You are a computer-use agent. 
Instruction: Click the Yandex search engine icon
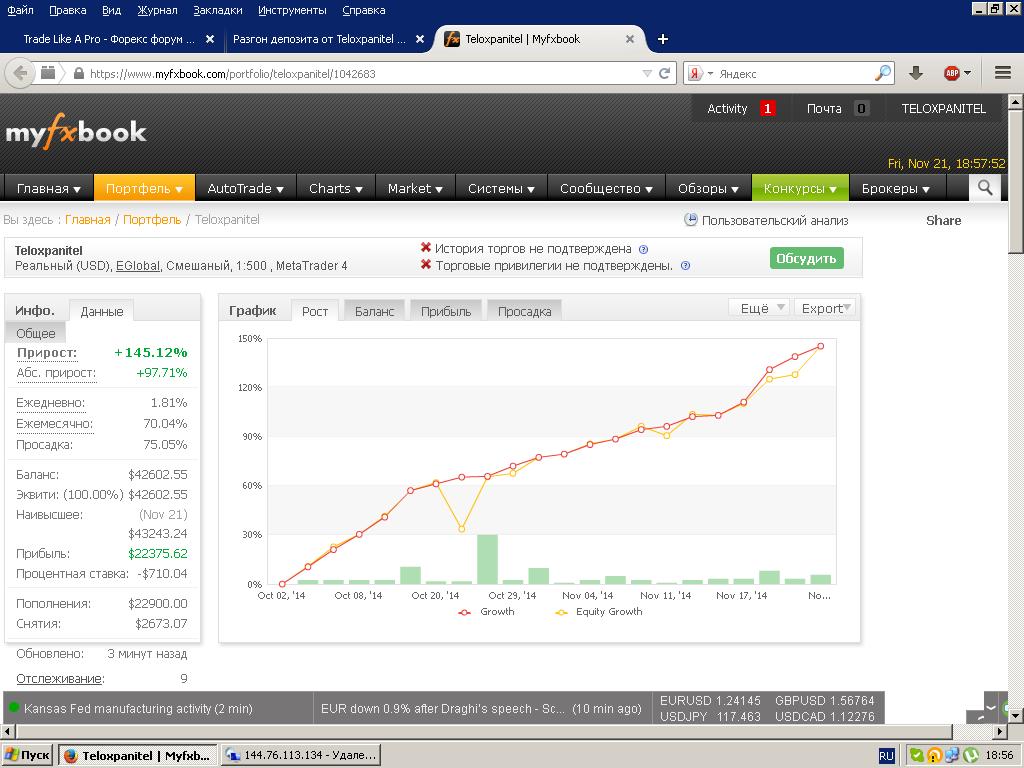(x=696, y=73)
